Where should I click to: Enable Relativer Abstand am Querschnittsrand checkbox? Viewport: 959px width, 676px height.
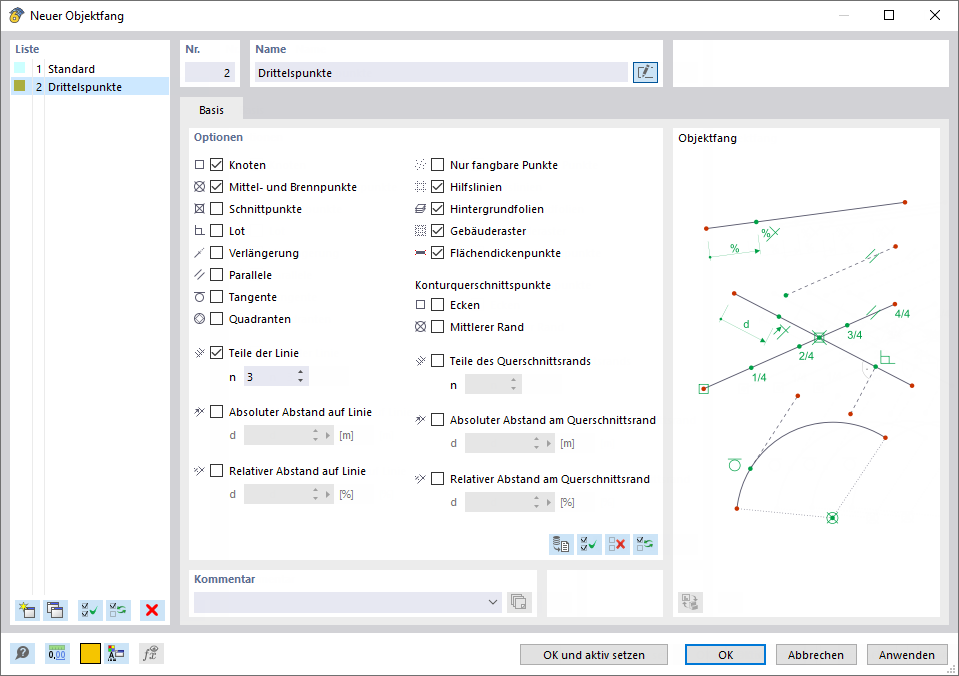click(x=437, y=478)
